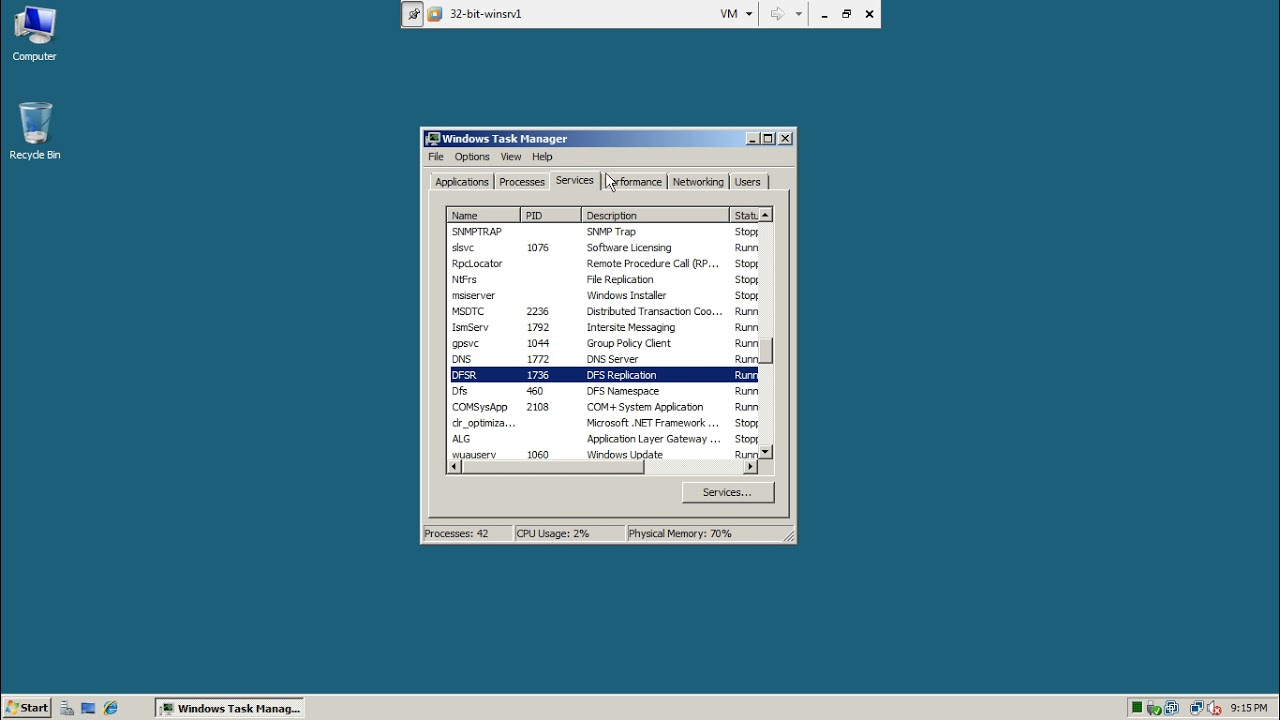The height and width of the screenshot is (720, 1280).
Task: Open the File menu
Action: point(436,157)
